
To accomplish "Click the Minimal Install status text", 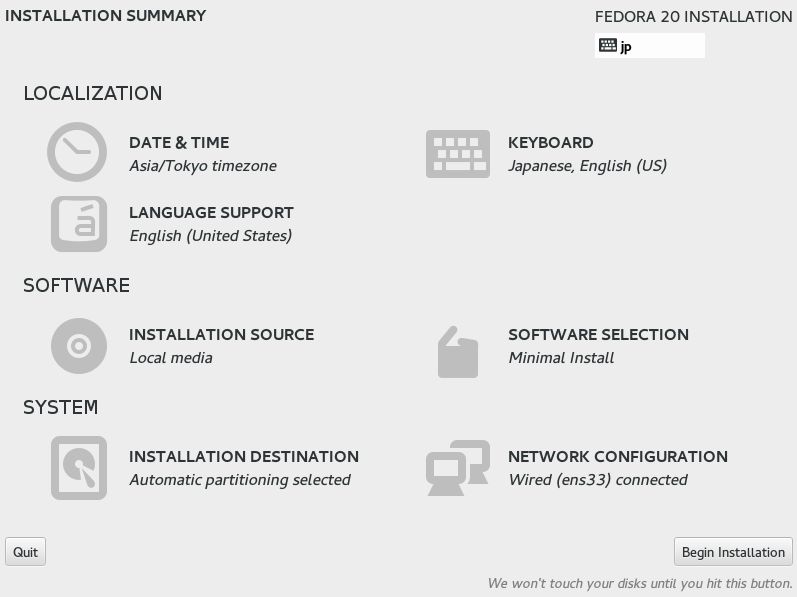I will [x=561, y=358].
